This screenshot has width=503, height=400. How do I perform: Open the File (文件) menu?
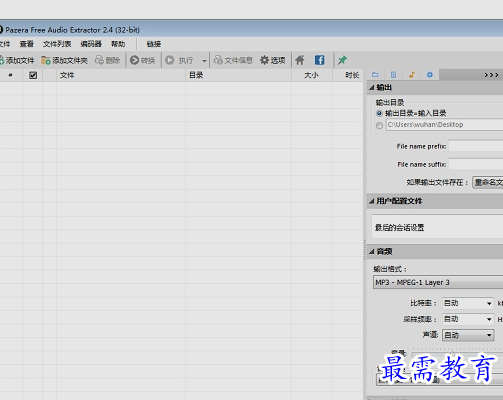point(5,44)
